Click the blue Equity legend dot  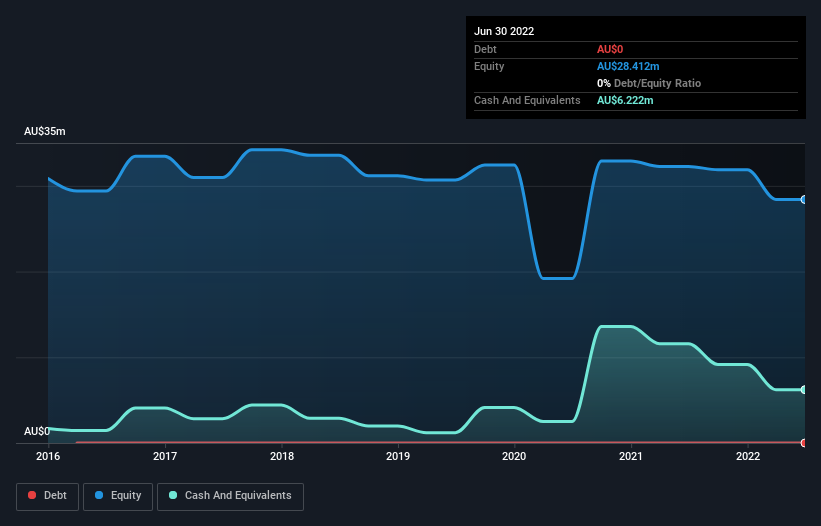tap(99, 495)
